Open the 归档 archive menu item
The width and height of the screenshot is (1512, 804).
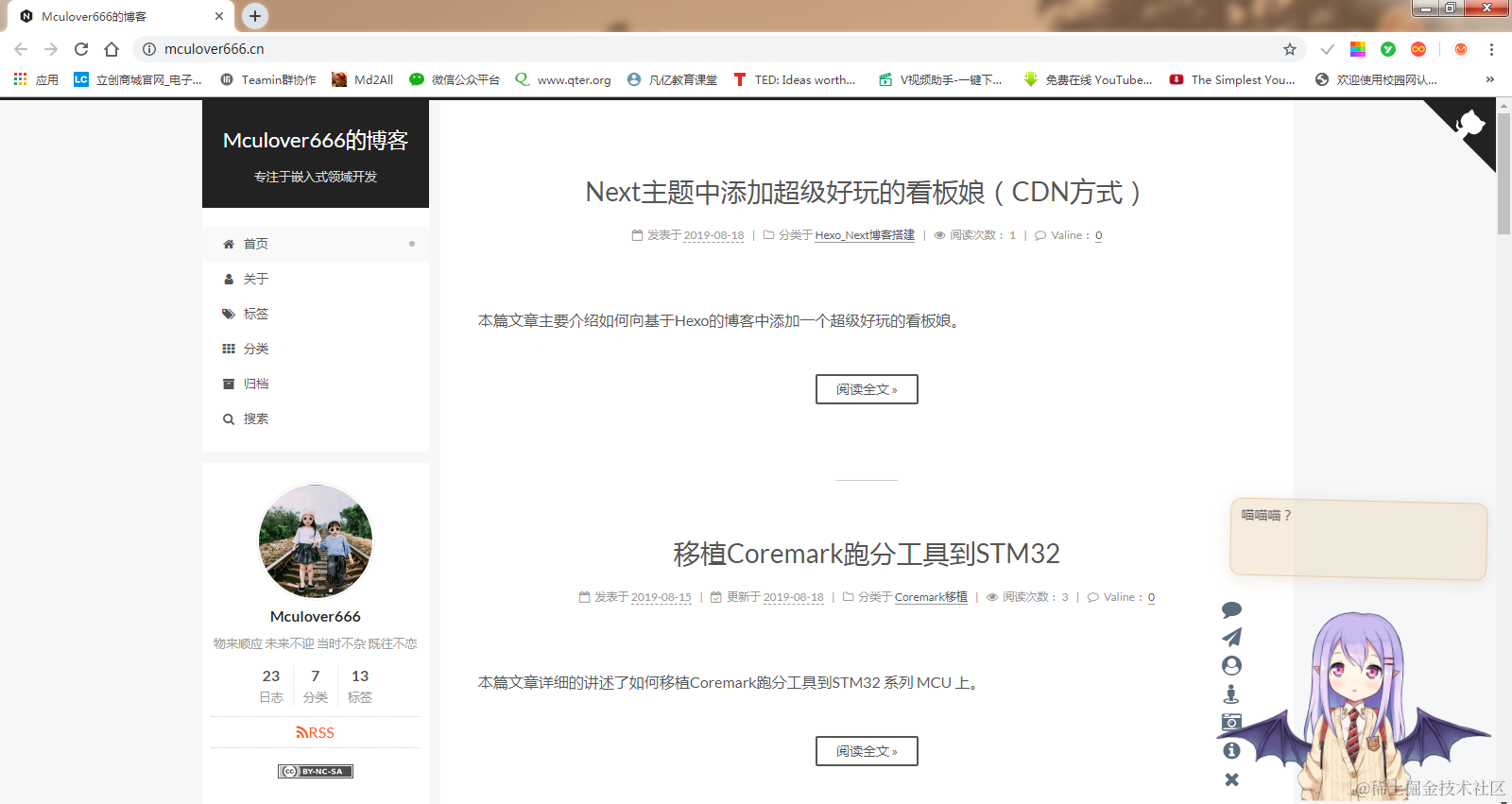(316, 384)
